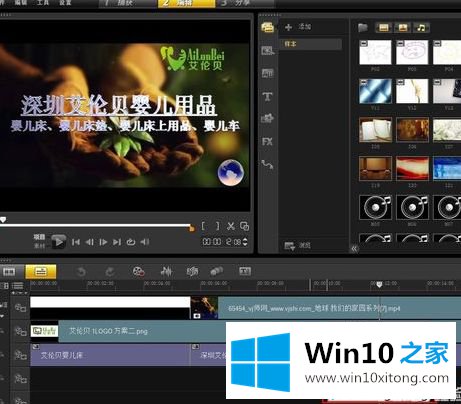Image resolution: width=461 pixels, height=404 pixels.
Task: Toggle the Repeat playback button
Action: click(131, 242)
